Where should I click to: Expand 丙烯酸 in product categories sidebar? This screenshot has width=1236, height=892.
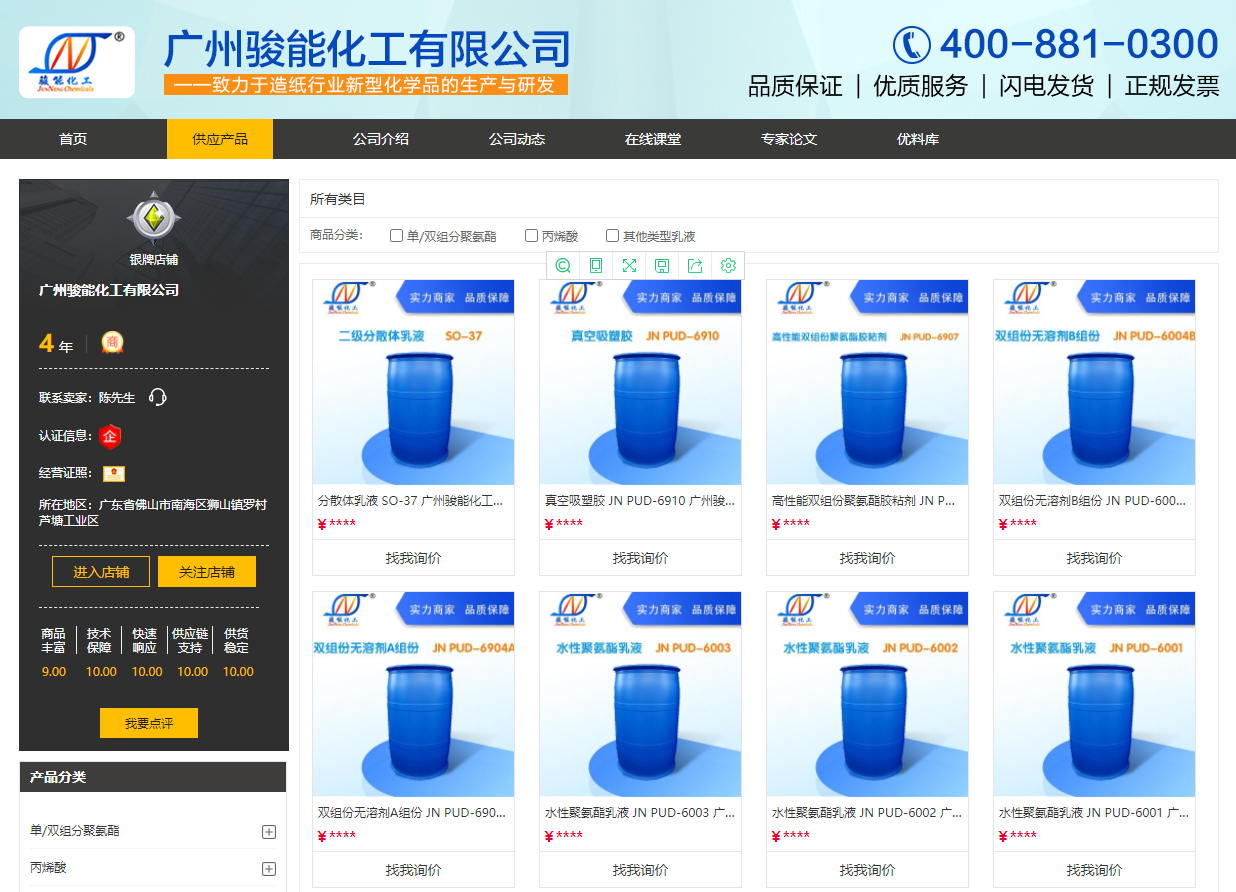click(268, 869)
